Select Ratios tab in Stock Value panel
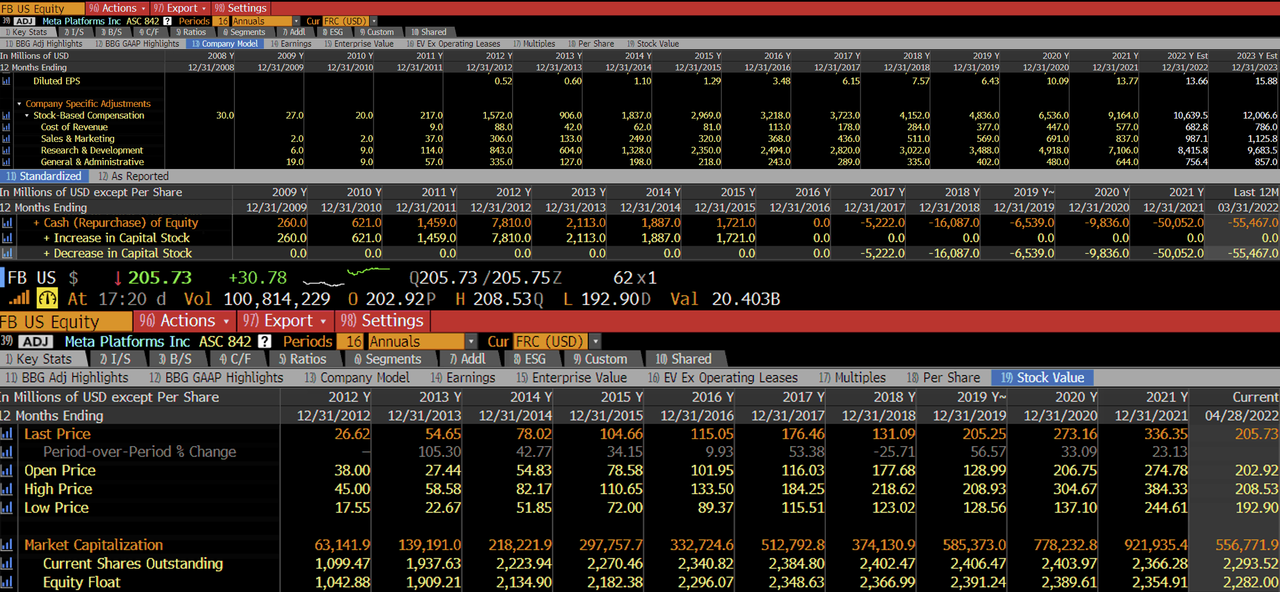This screenshot has width=1280, height=592. coord(301,359)
